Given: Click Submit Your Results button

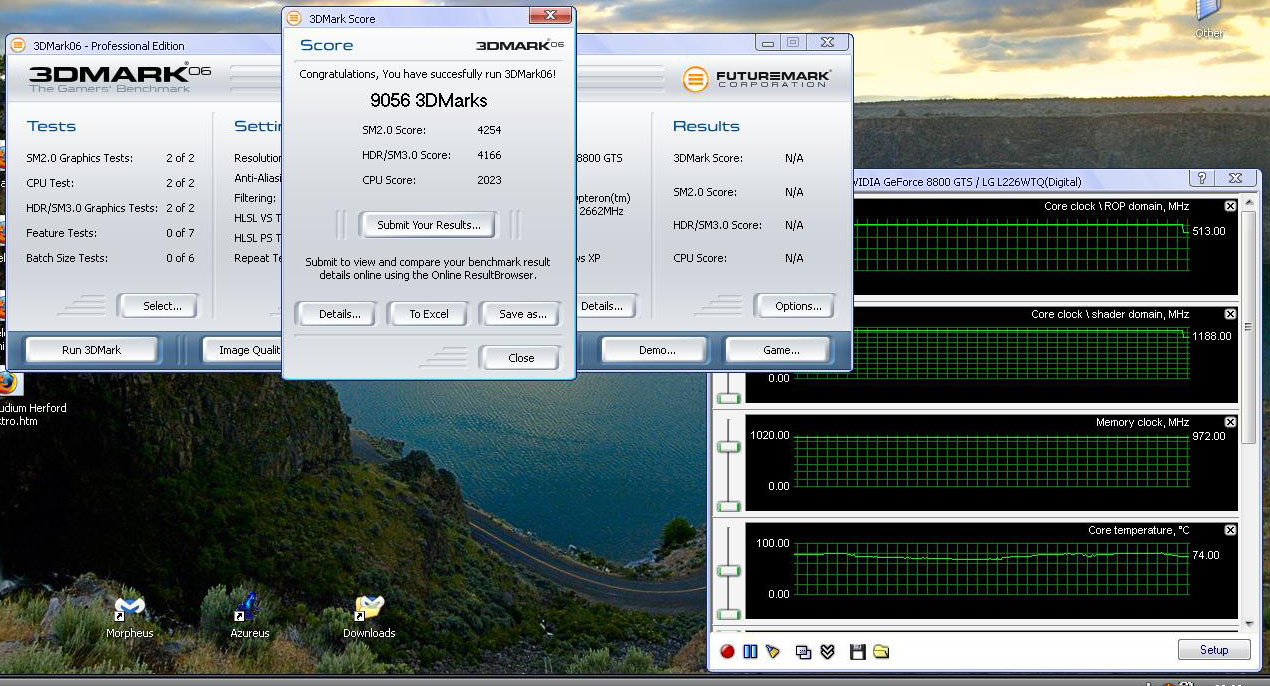Looking at the screenshot, I should (x=429, y=225).
